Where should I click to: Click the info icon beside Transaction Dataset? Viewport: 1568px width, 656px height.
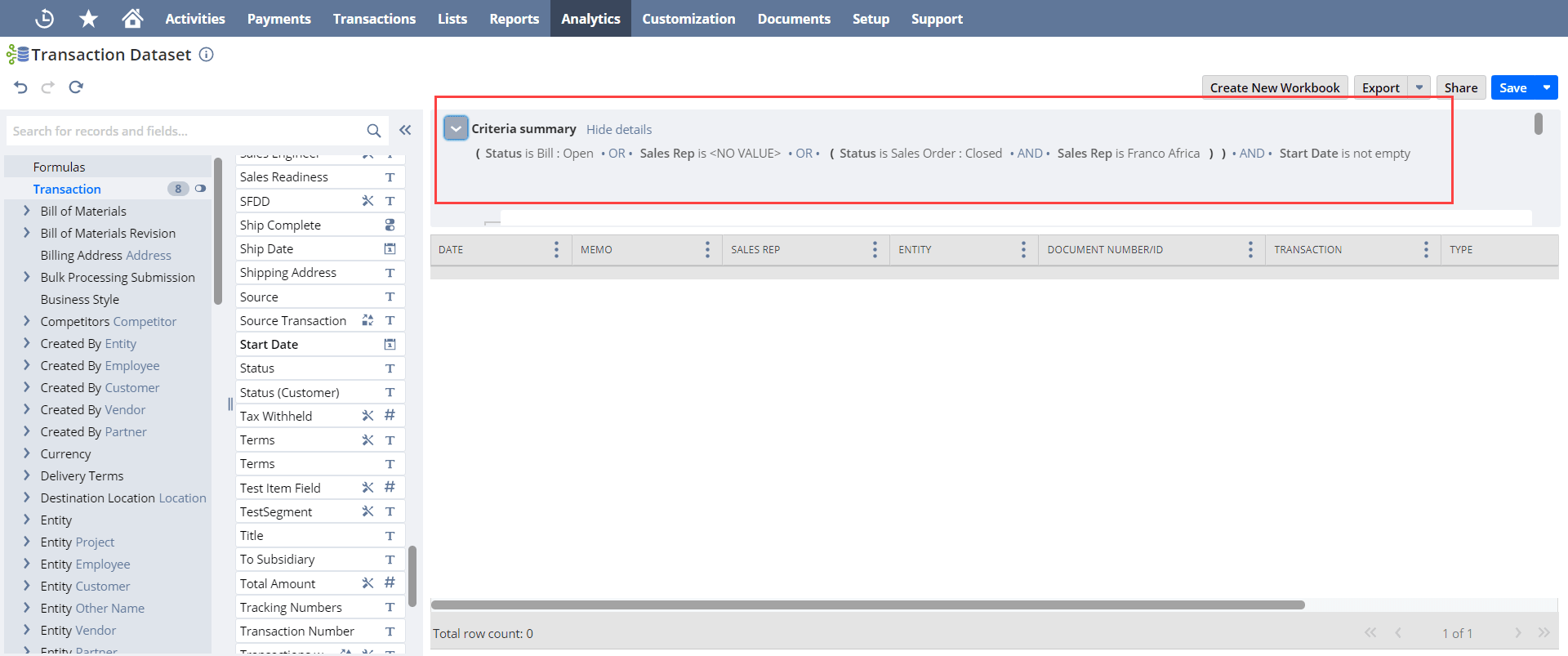pyautogui.click(x=207, y=55)
